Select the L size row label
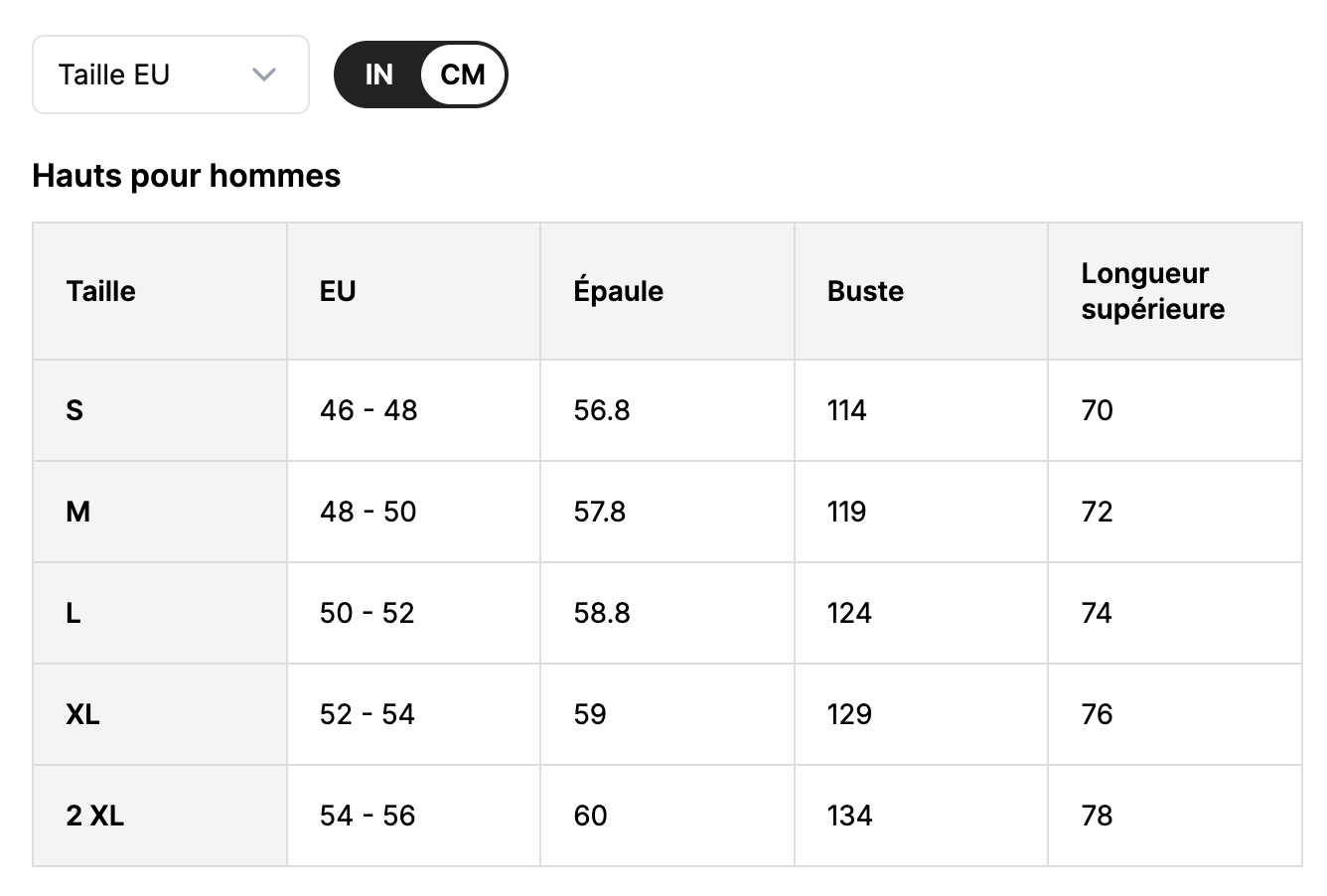The height and width of the screenshot is (896, 1327). coord(73,613)
